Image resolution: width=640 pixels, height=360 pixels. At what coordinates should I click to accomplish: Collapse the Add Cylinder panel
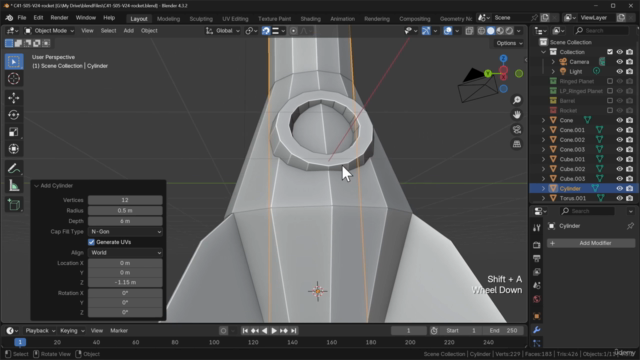(x=36, y=186)
